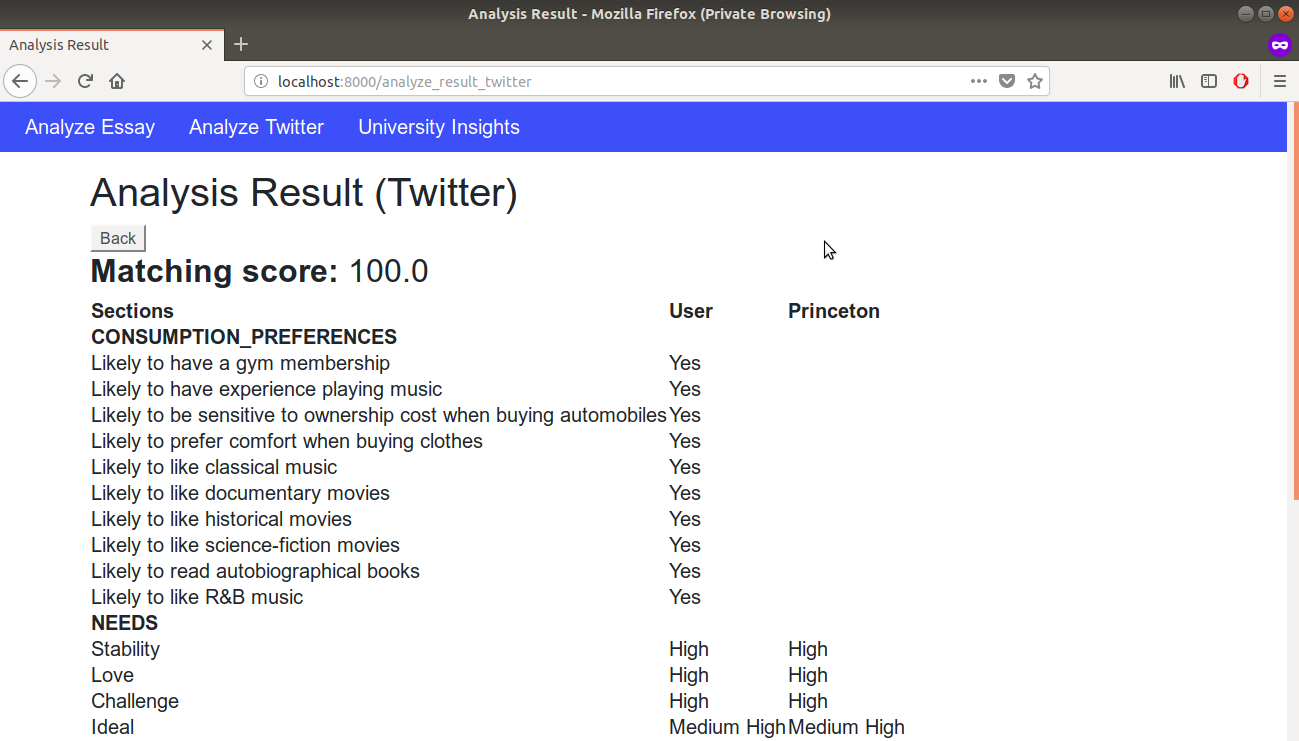The width and height of the screenshot is (1299, 741).
Task: Click the Back button
Action: pos(118,238)
